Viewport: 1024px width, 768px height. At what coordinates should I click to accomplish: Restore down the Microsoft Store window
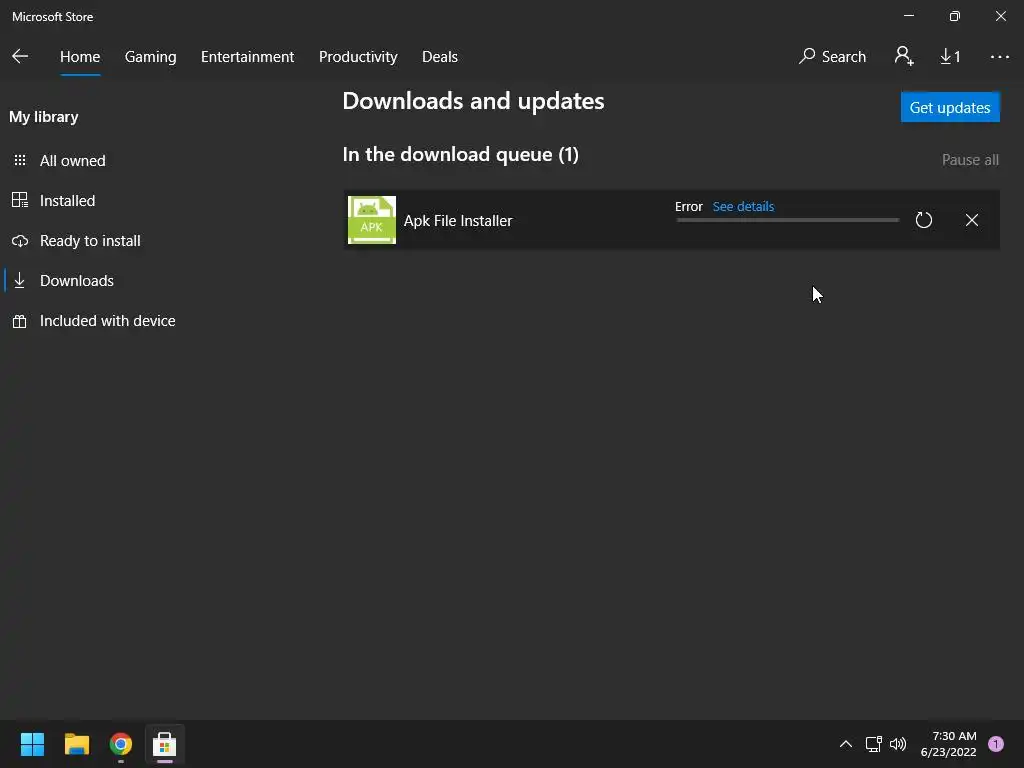click(955, 16)
